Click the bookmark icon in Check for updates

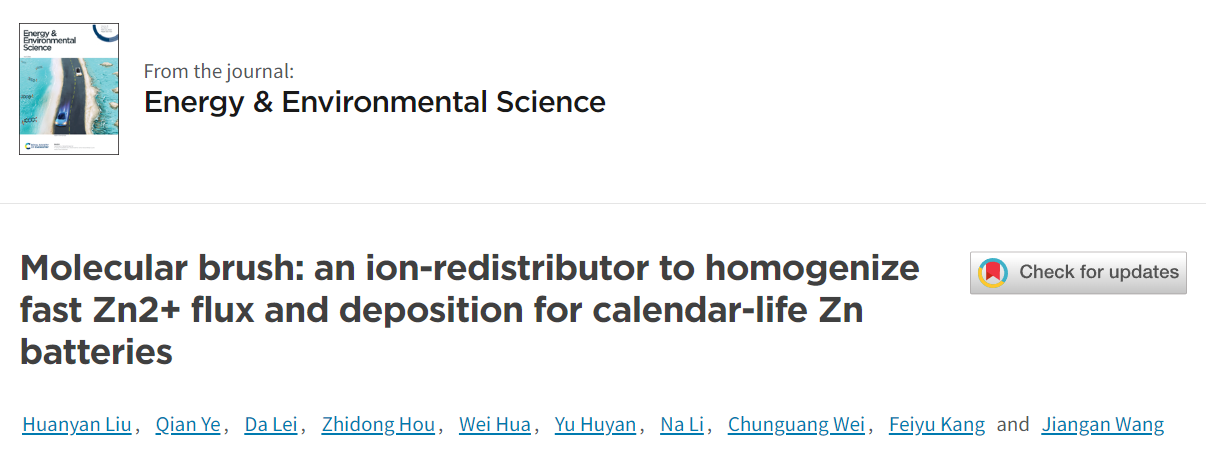pos(992,272)
